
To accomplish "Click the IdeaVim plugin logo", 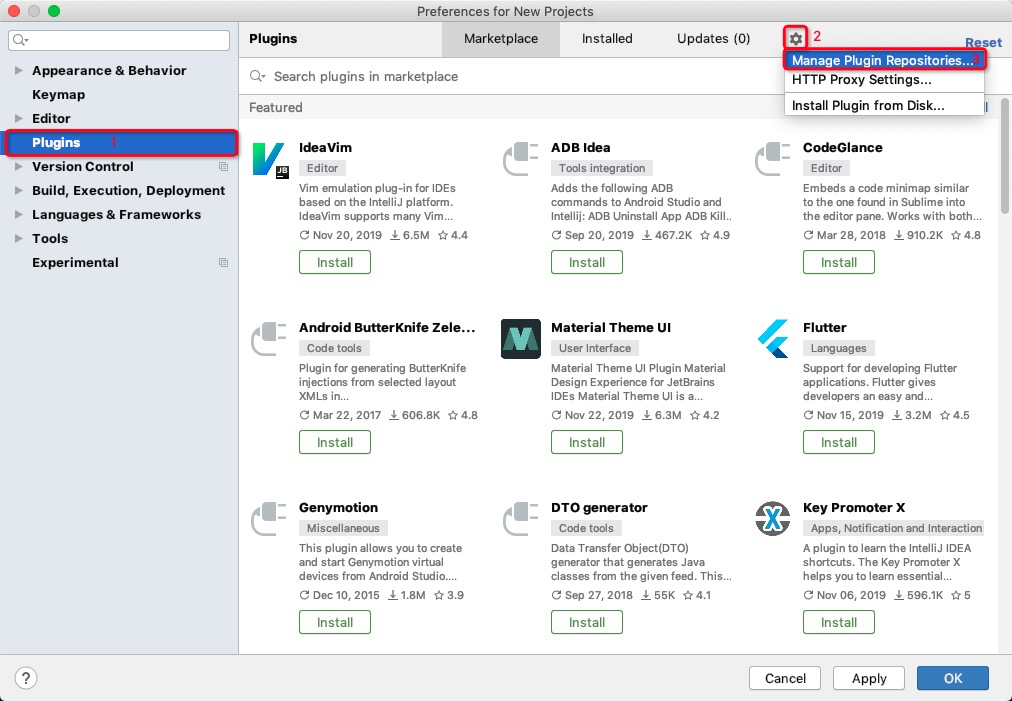I will click(269, 160).
